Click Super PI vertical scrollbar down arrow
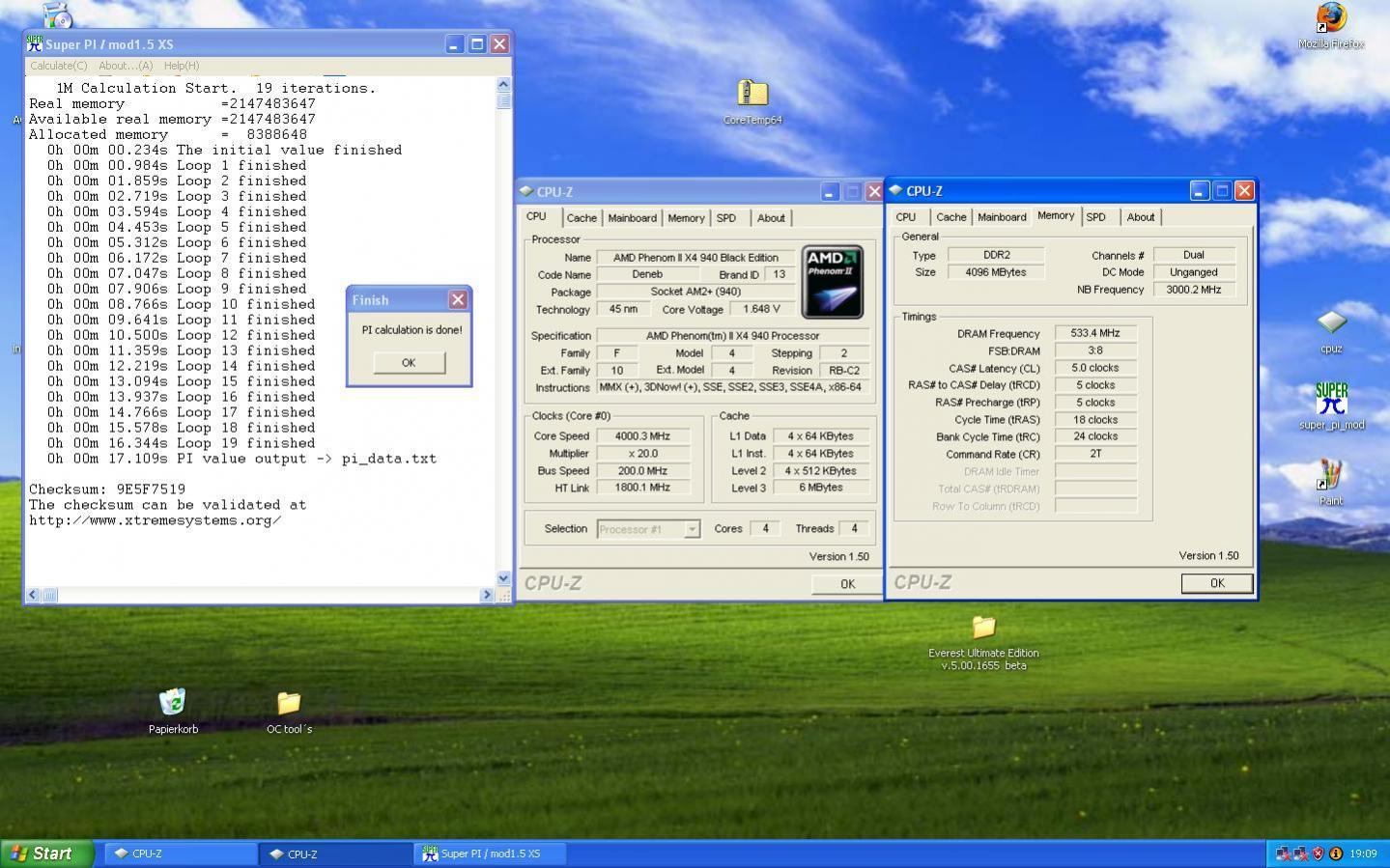The image size is (1390, 868). (x=503, y=578)
